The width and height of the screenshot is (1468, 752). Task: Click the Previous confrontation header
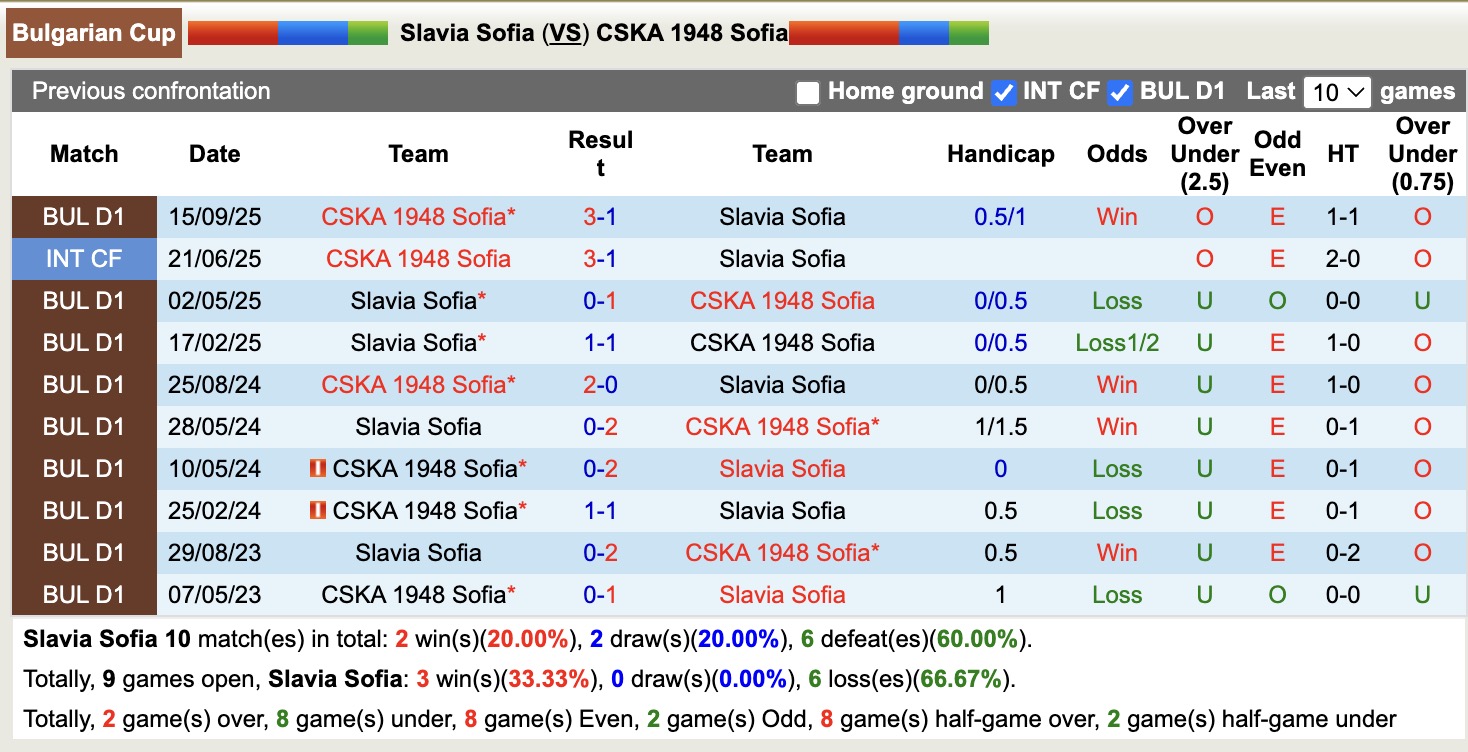point(151,91)
